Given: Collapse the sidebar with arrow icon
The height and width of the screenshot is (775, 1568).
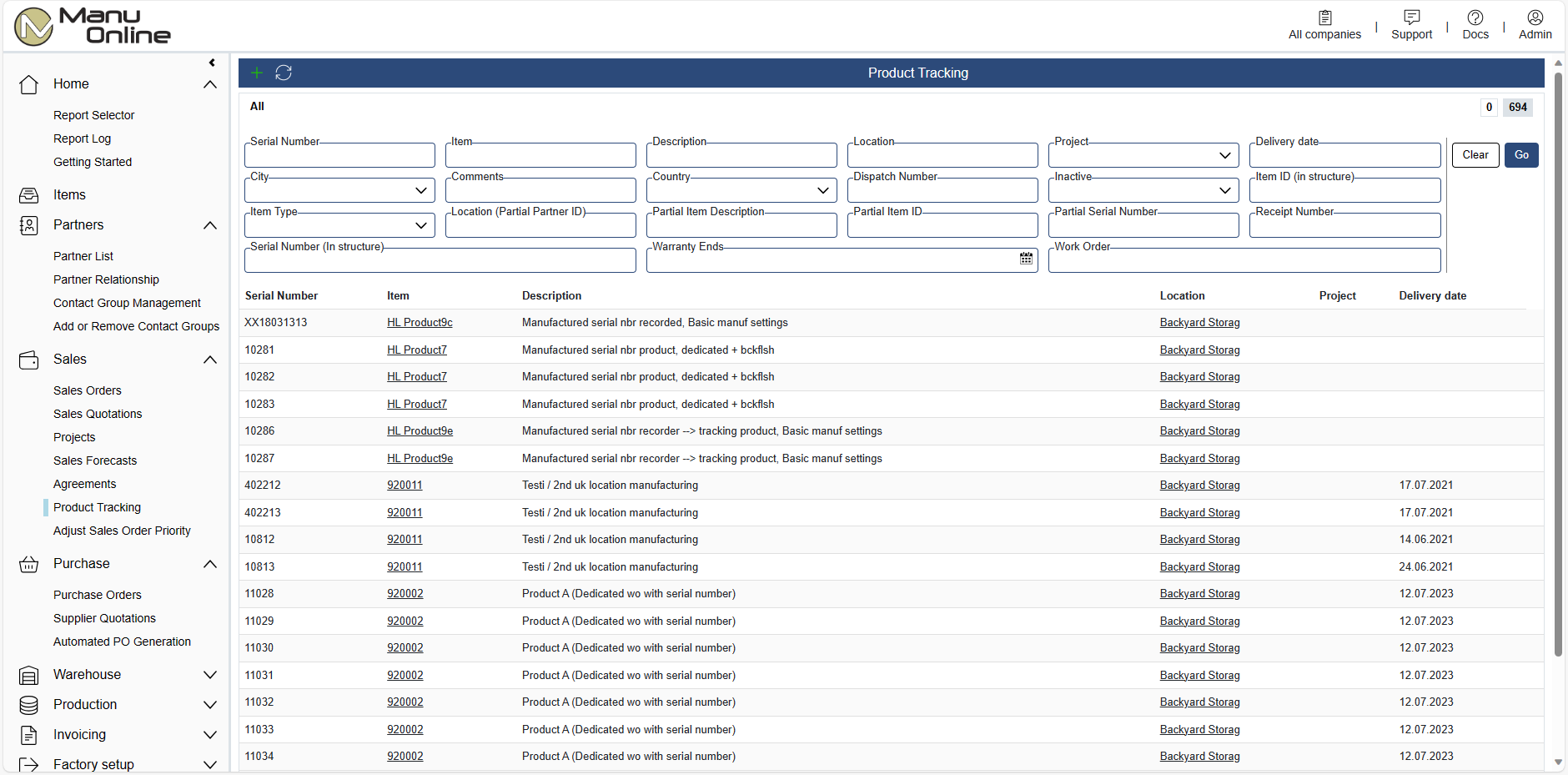Looking at the screenshot, I should pos(212,63).
